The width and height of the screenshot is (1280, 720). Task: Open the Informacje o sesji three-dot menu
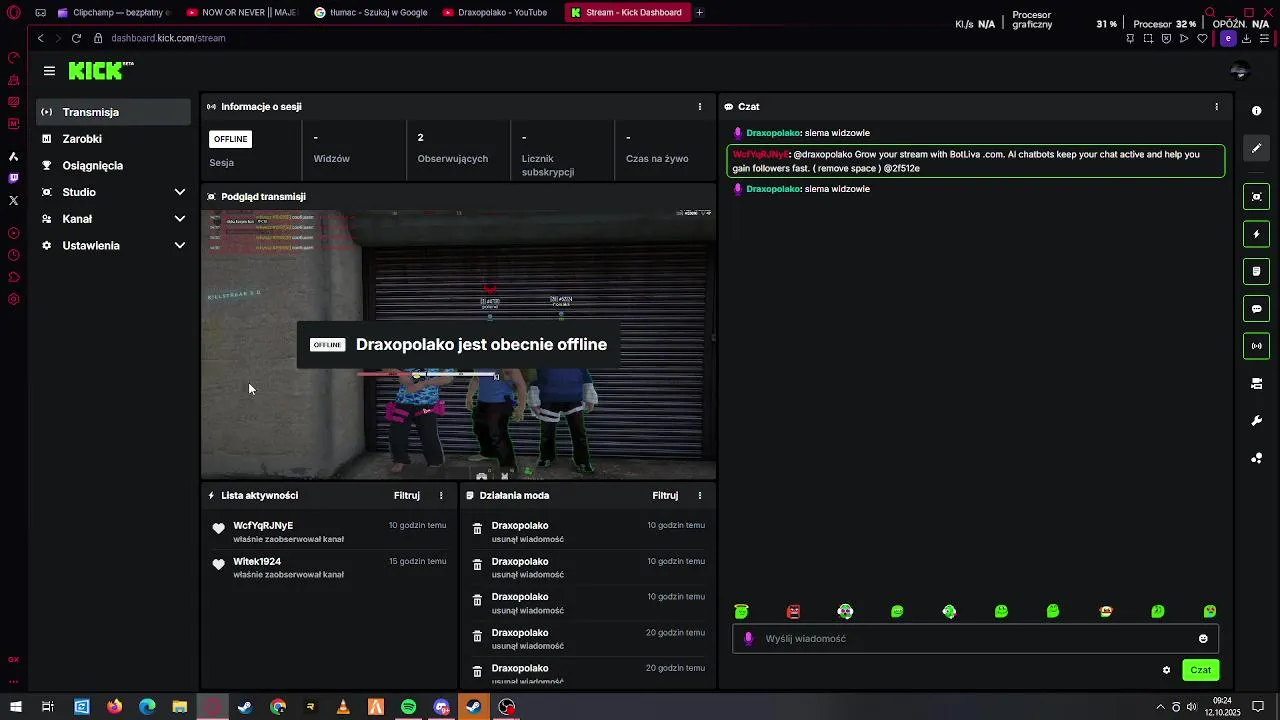point(699,107)
